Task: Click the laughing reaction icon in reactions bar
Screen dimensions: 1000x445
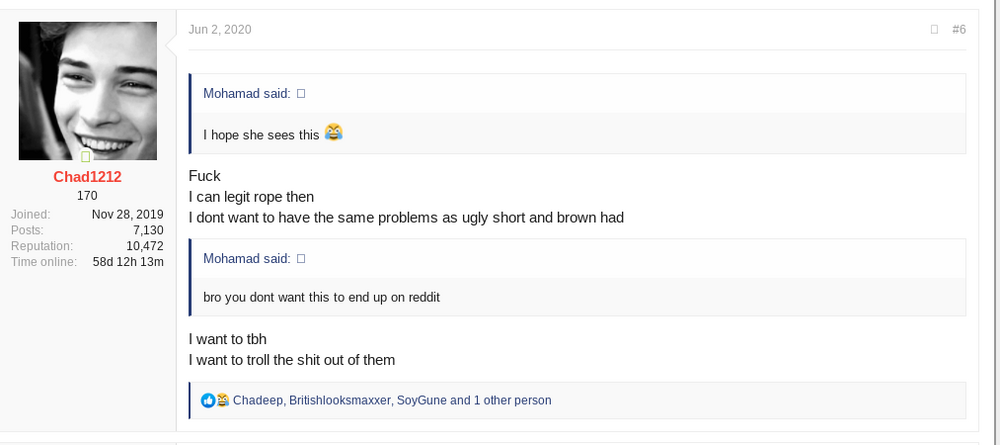Action: tap(222, 400)
